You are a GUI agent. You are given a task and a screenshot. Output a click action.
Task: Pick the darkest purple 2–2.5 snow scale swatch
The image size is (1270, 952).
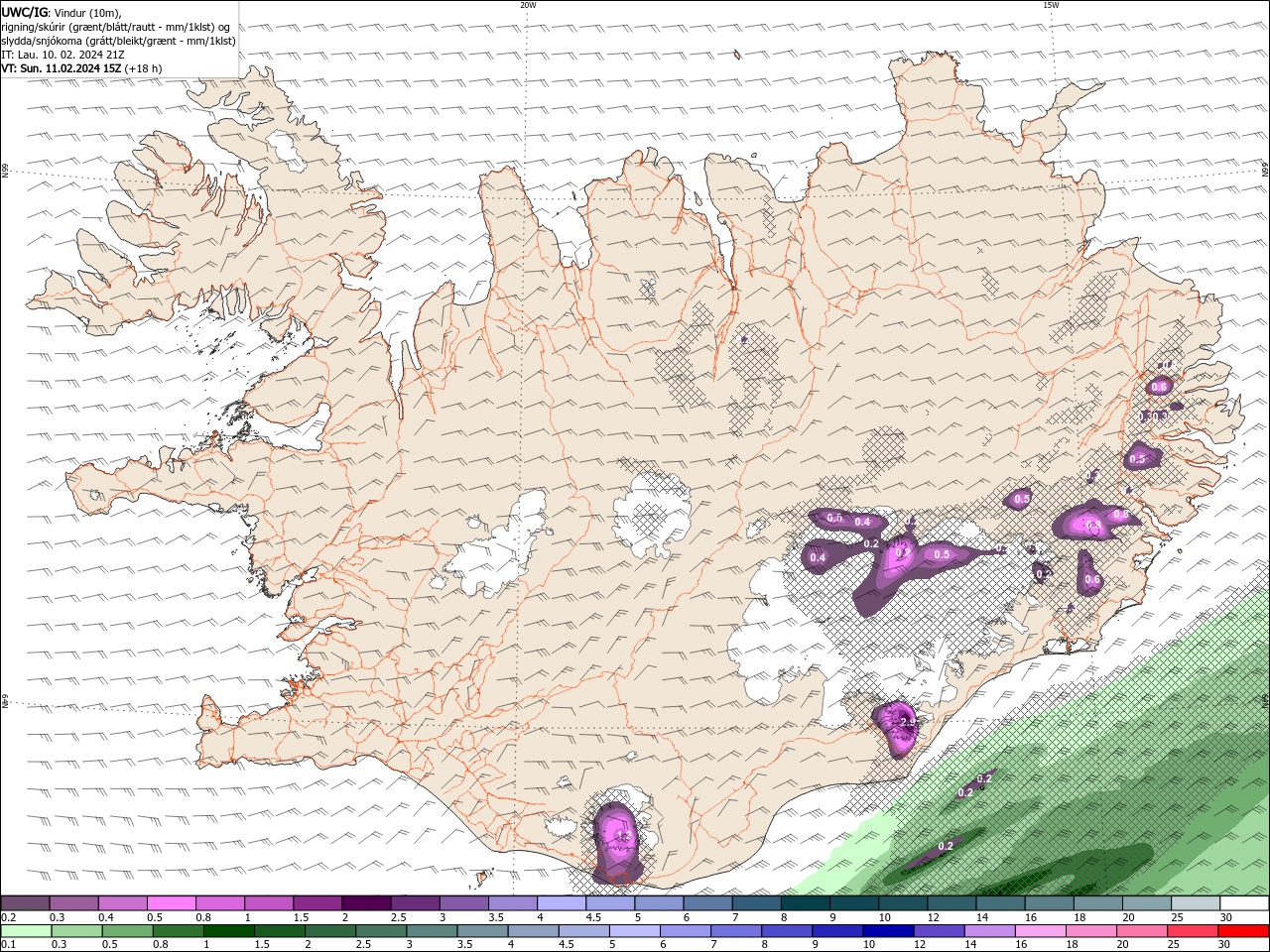(x=365, y=903)
